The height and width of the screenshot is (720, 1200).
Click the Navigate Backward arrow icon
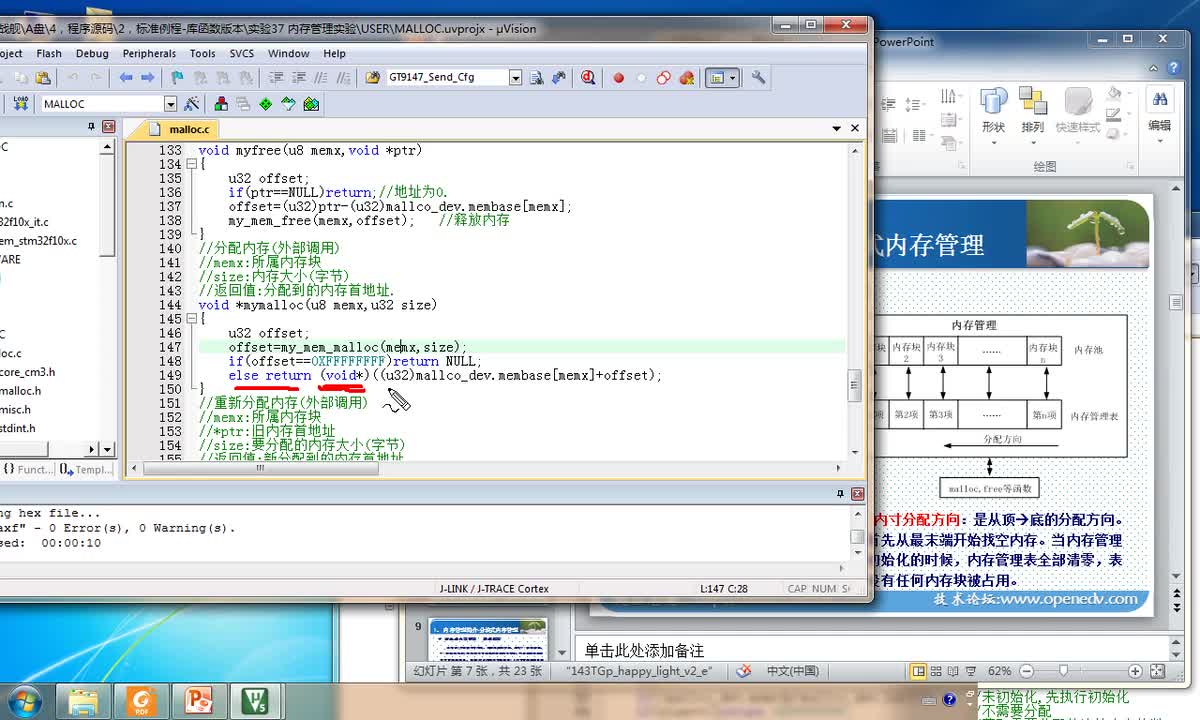tap(125, 77)
